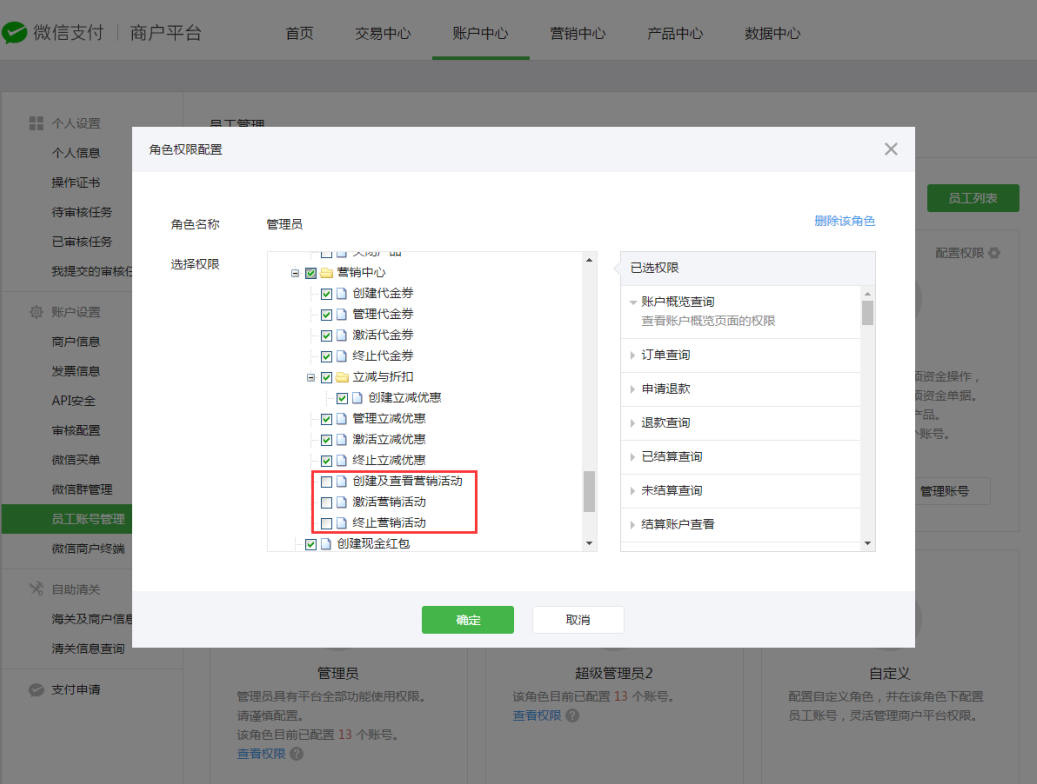
Task: Open the 数据中心 tab
Action: click(x=772, y=33)
